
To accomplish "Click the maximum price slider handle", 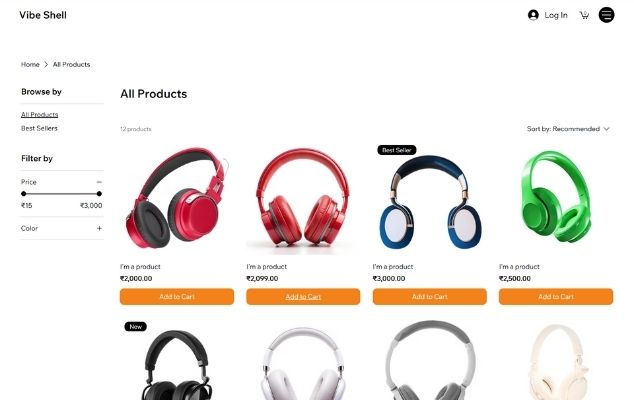I will (99, 194).
